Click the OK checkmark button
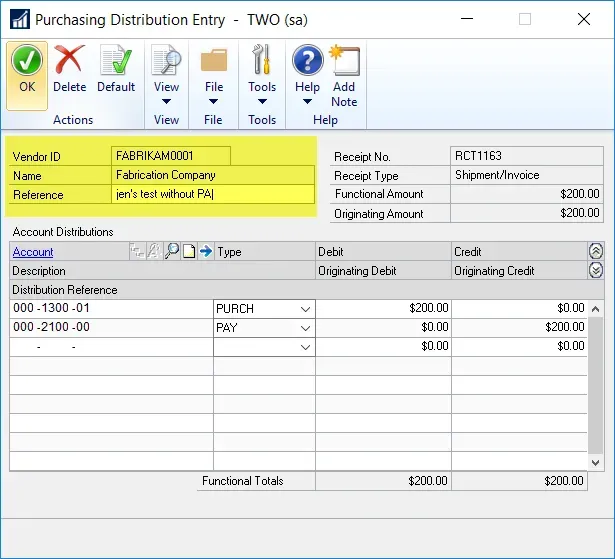615x559 pixels. 27,71
